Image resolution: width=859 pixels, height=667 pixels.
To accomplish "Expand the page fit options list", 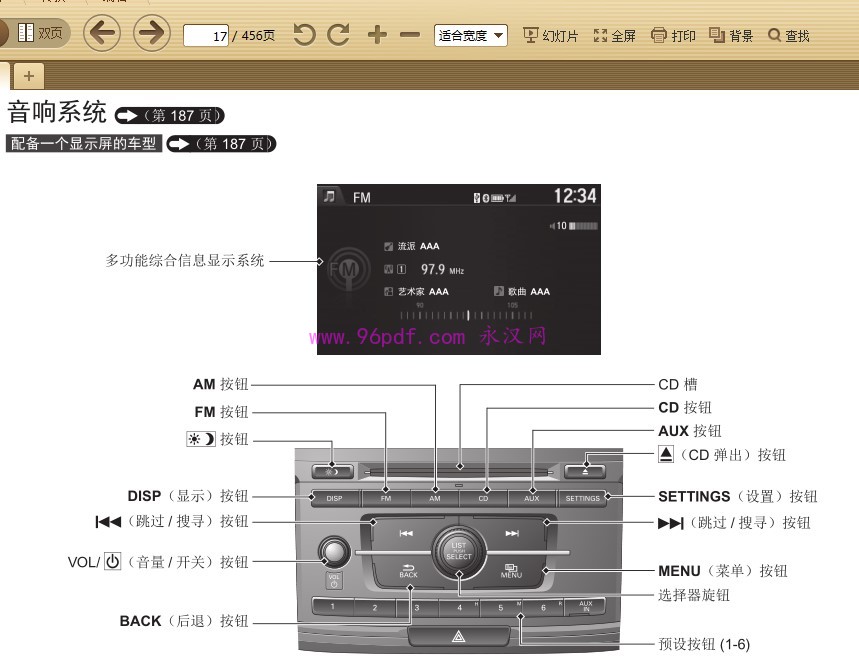I will coord(500,35).
